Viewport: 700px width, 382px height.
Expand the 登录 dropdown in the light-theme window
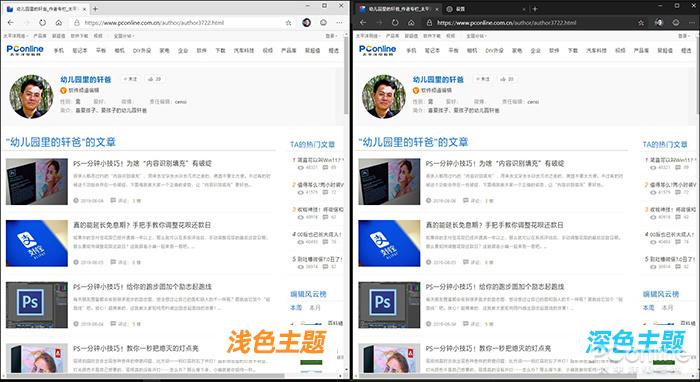coord(331,36)
